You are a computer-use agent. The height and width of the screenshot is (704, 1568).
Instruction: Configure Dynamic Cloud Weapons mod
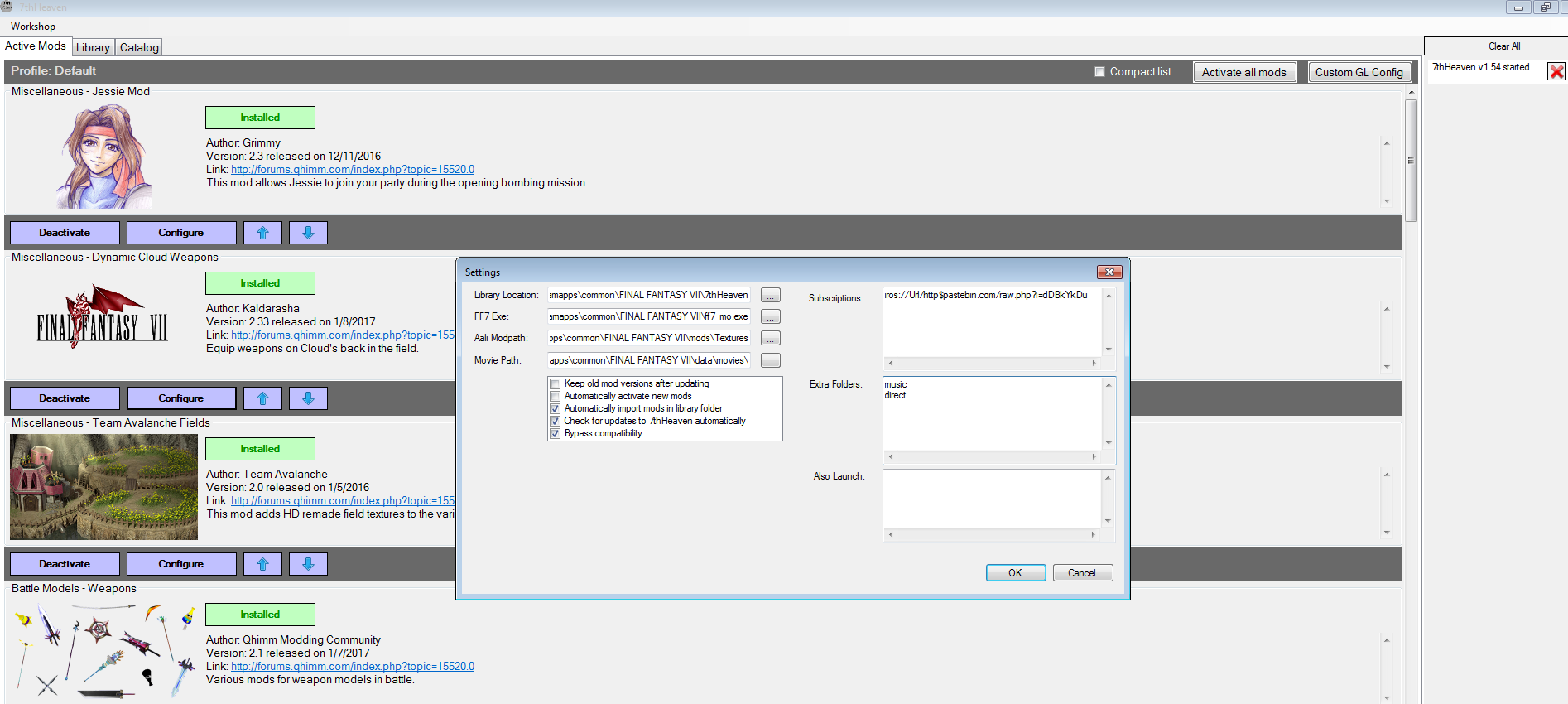click(x=181, y=398)
